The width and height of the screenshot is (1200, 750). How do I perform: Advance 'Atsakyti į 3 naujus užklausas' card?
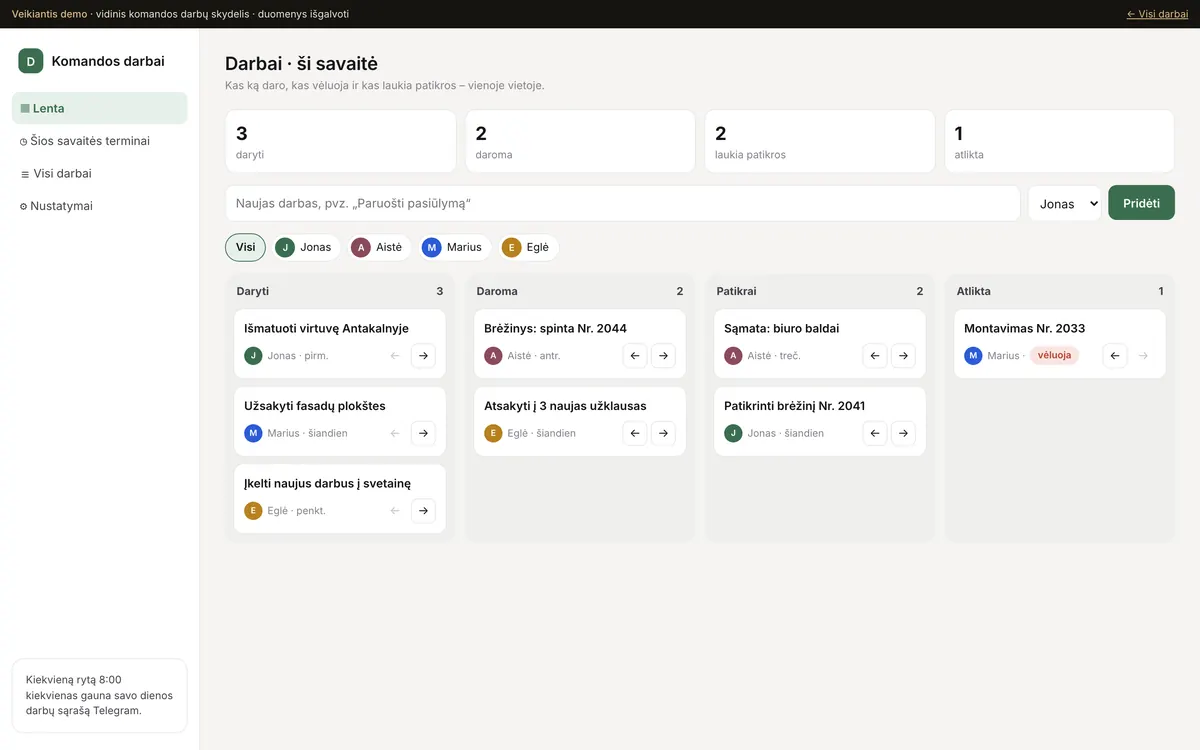(x=663, y=433)
